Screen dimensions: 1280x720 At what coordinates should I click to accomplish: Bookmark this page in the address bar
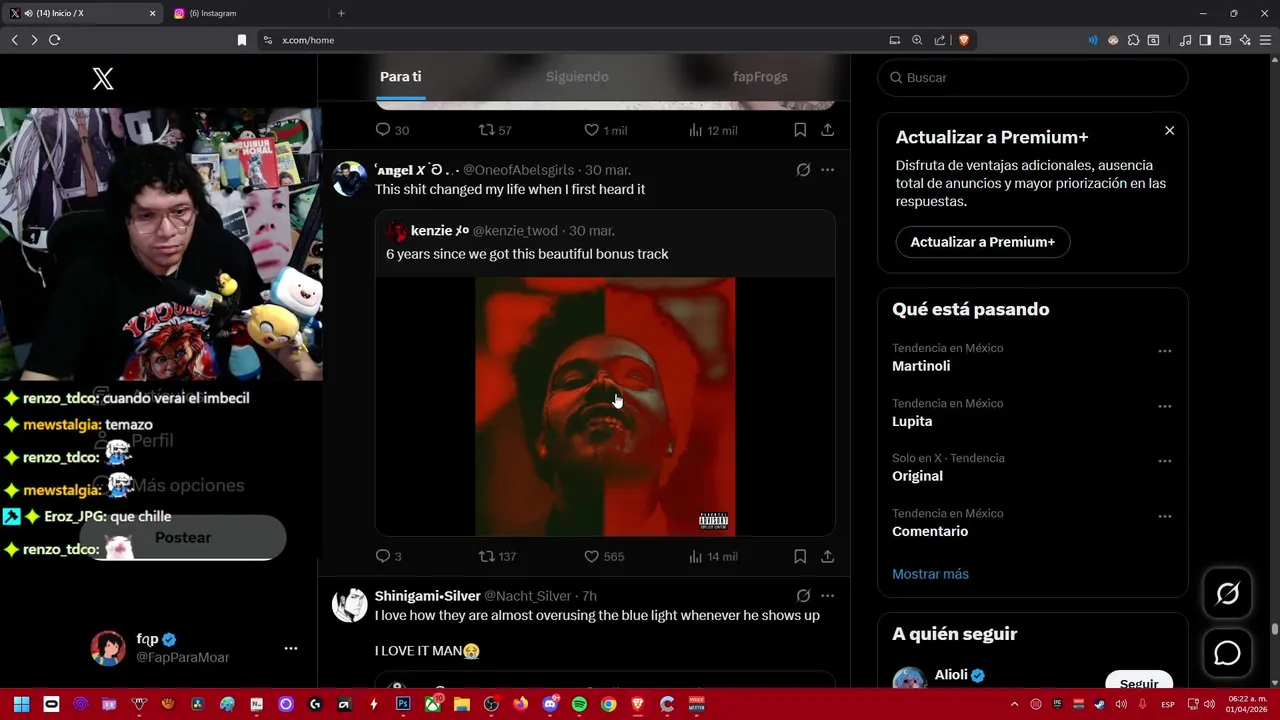[241, 40]
